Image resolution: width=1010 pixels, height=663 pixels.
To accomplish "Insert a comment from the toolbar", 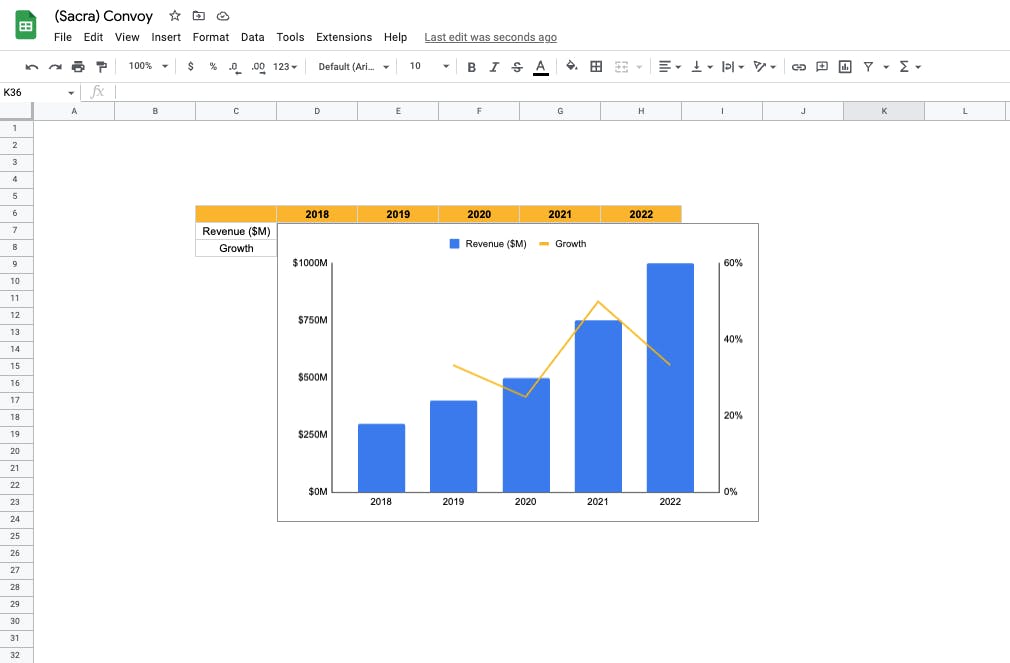I will pyautogui.click(x=822, y=66).
